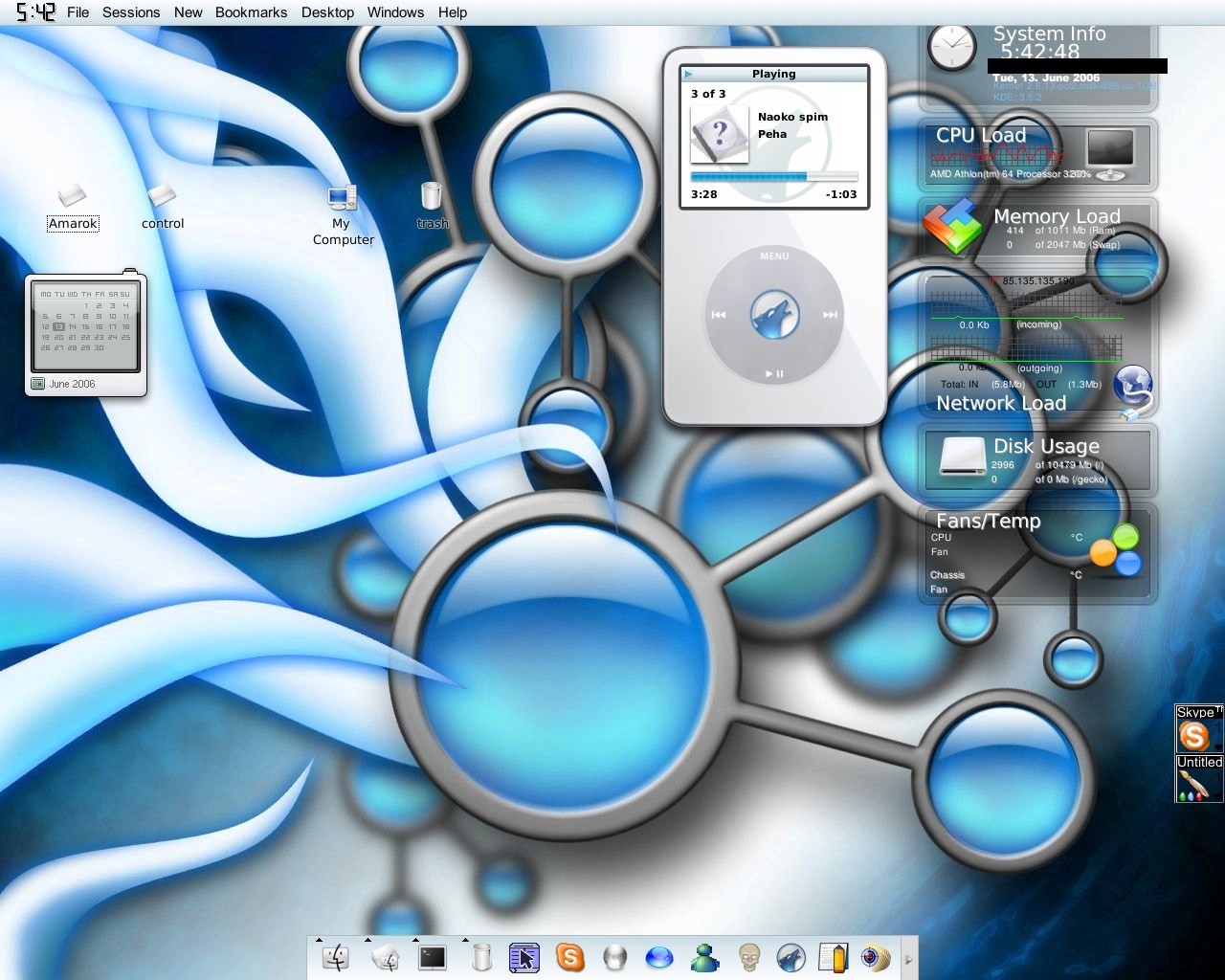
Task: Open the trash can icon in dock
Action: click(x=481, y=957)
